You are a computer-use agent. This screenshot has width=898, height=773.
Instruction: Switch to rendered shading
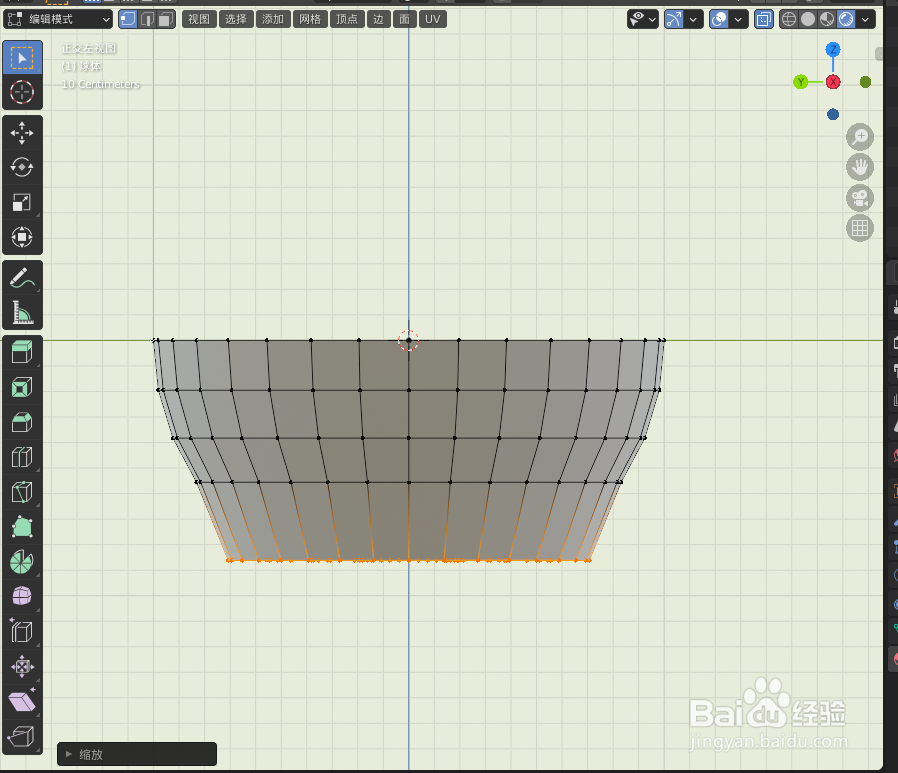click(x=846, y=19)
